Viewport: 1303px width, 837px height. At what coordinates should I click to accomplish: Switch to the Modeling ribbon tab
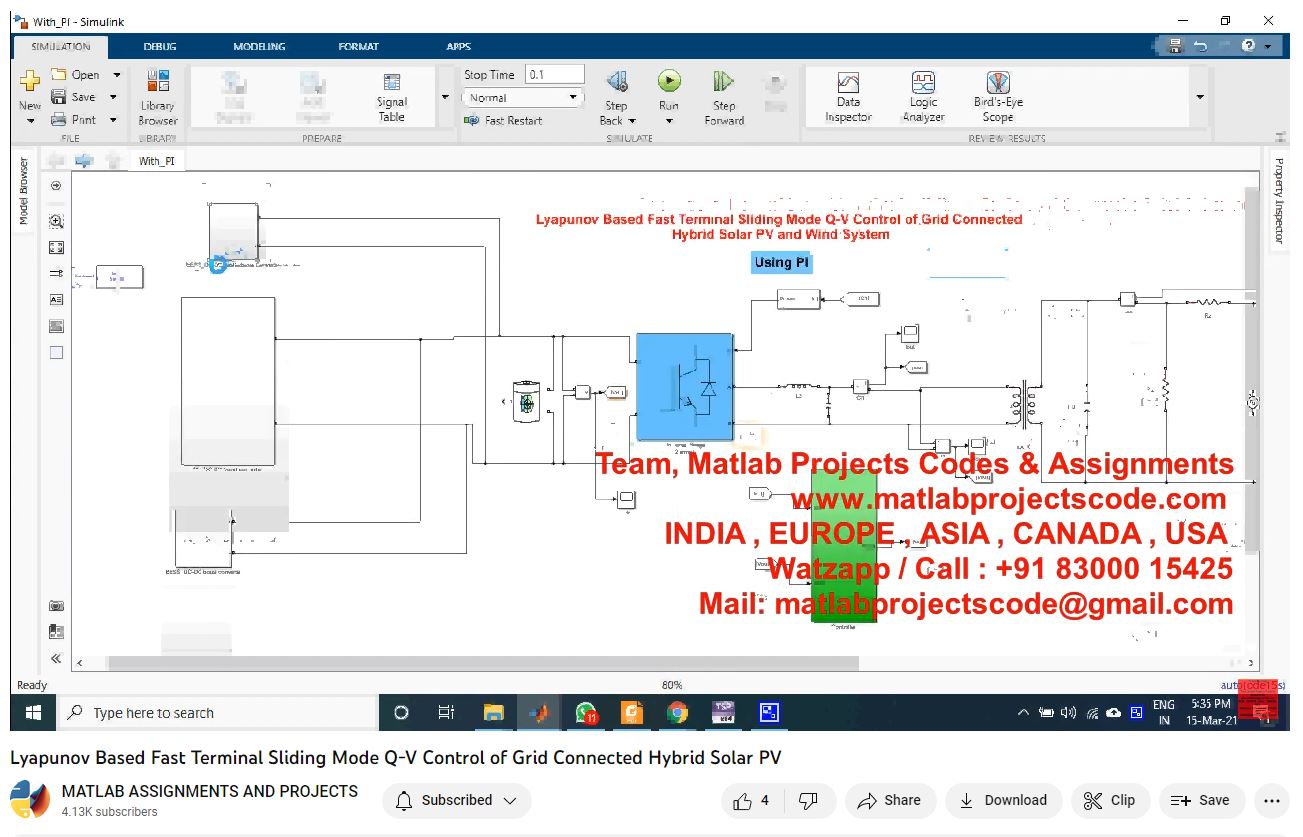259,47
